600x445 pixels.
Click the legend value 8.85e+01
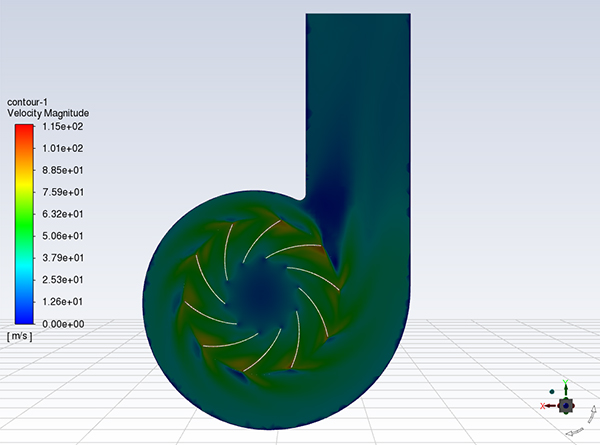click(63, 170)
